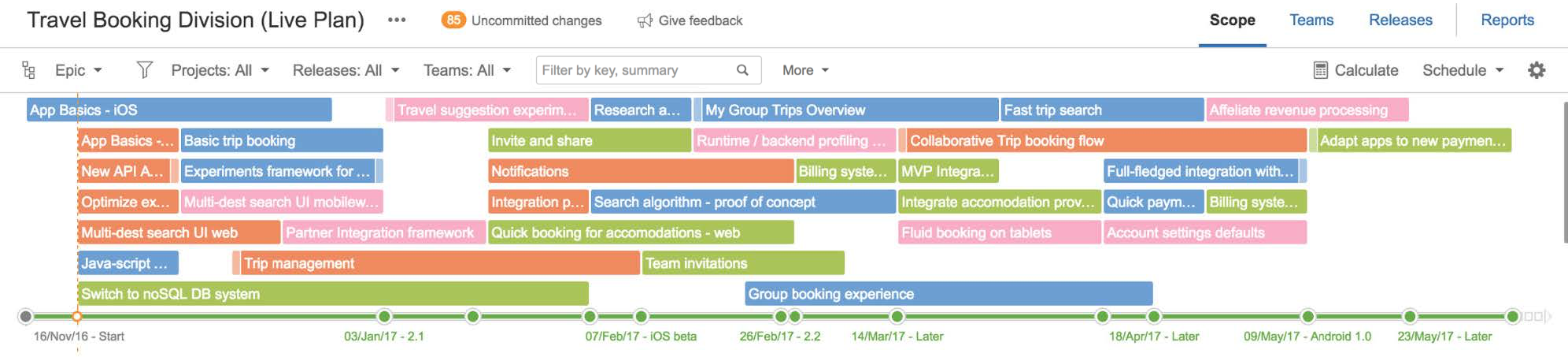Click the 85 uncommitted changes badge
The image size is (1568, 357).
453,20
